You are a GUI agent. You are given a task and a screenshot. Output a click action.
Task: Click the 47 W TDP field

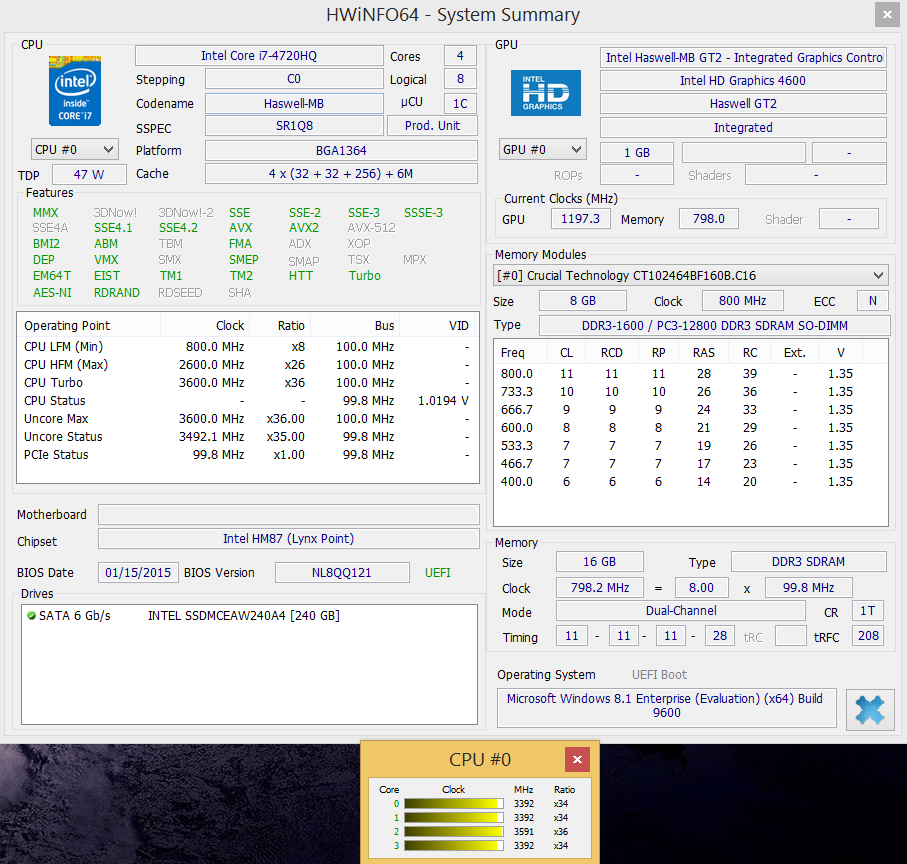click(x=89, y=174)
